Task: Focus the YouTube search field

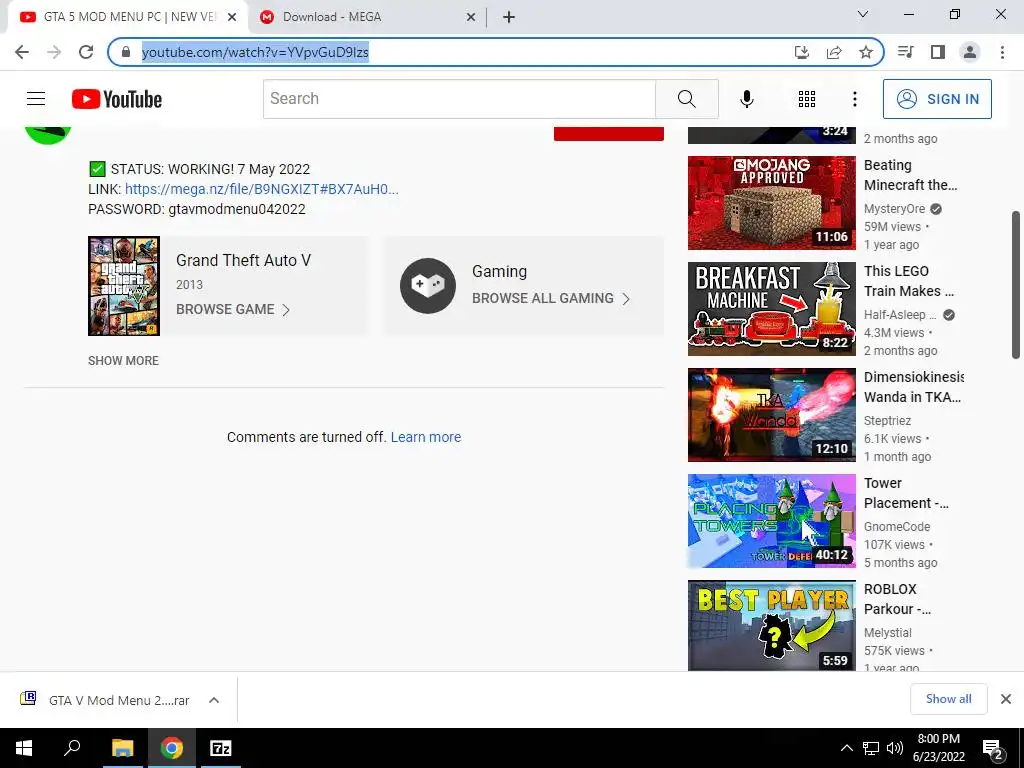Action: click(459, 99)
